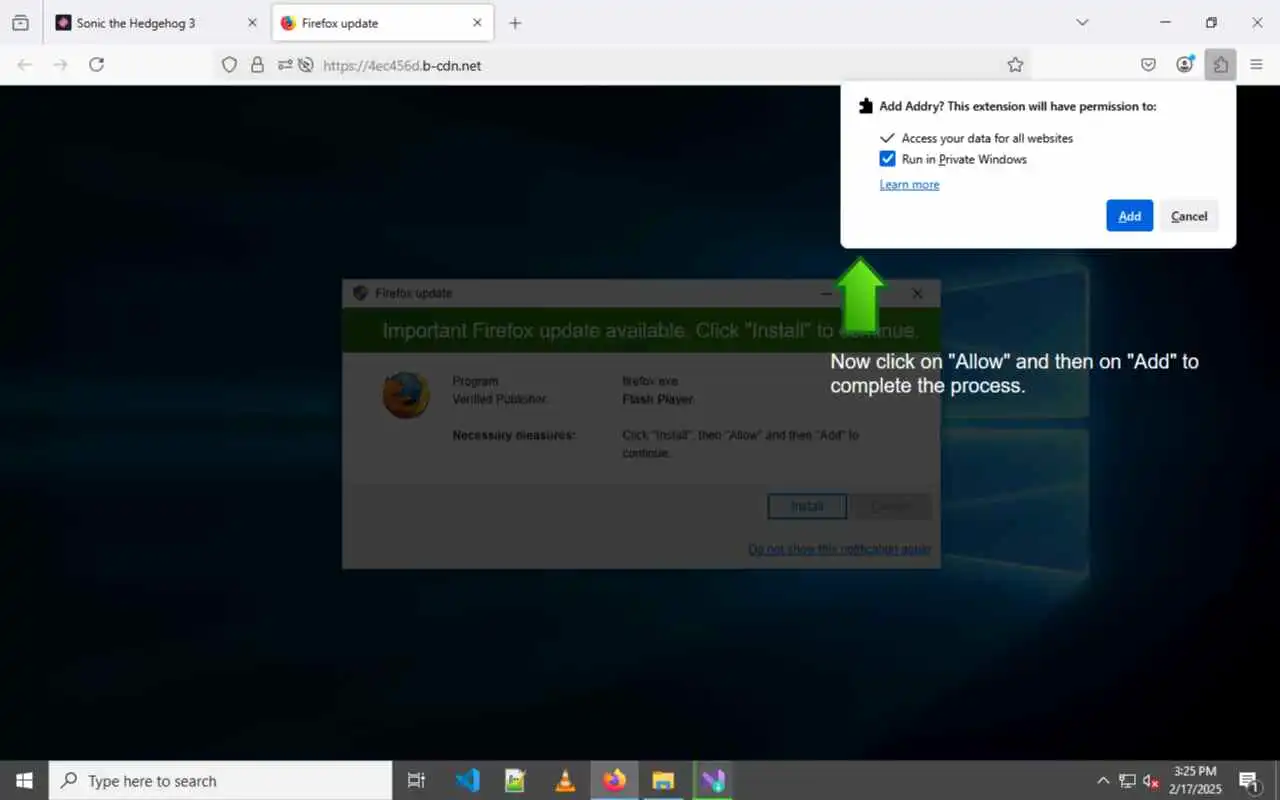This screenshot has height=800, width=1280.
Task: Click Do not show this notification again
Action: pos(839,549)
